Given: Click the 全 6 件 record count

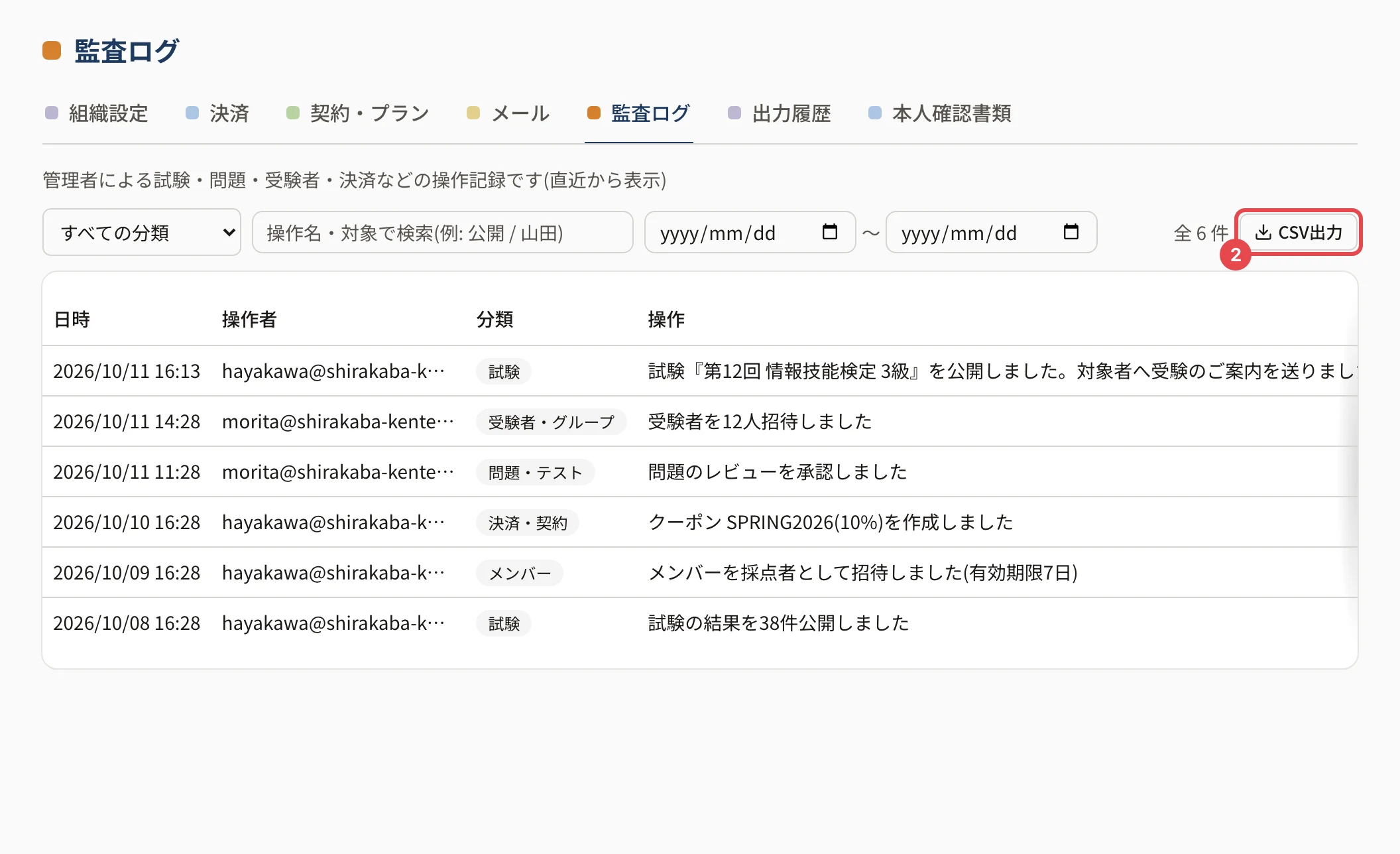Looking at the screenshot, I should pyautogui.click(x=1200, y=233).
